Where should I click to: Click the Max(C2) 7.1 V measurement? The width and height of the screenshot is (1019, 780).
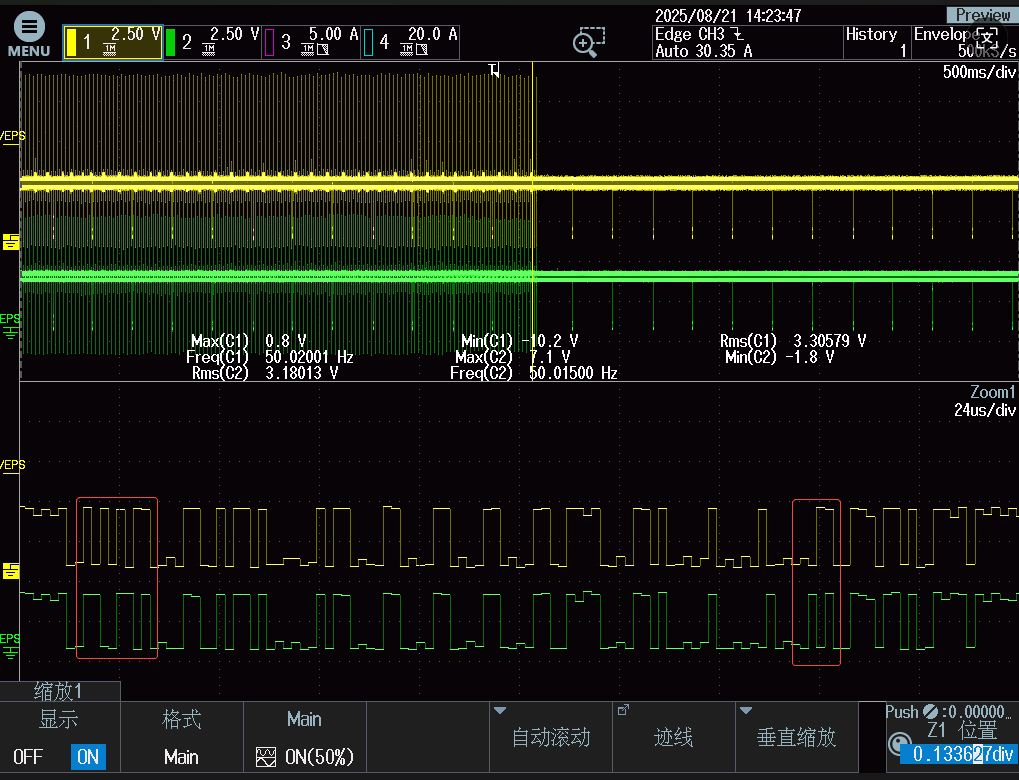coord(513,357)
